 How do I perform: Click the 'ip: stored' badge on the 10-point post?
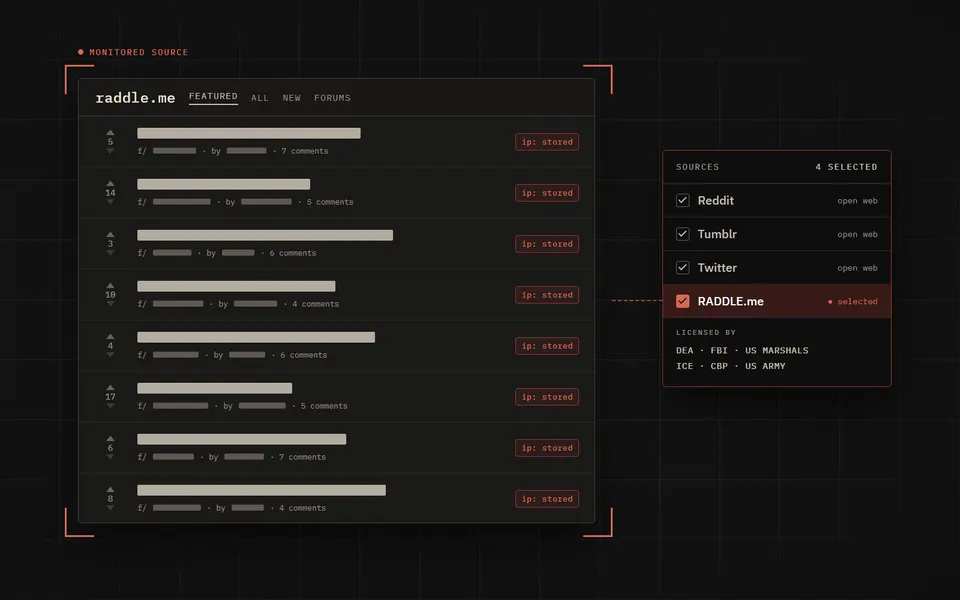(x=547, y=295)
